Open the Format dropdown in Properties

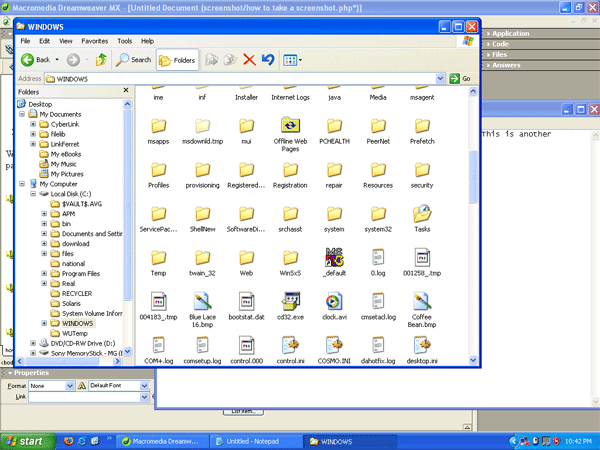70,386
